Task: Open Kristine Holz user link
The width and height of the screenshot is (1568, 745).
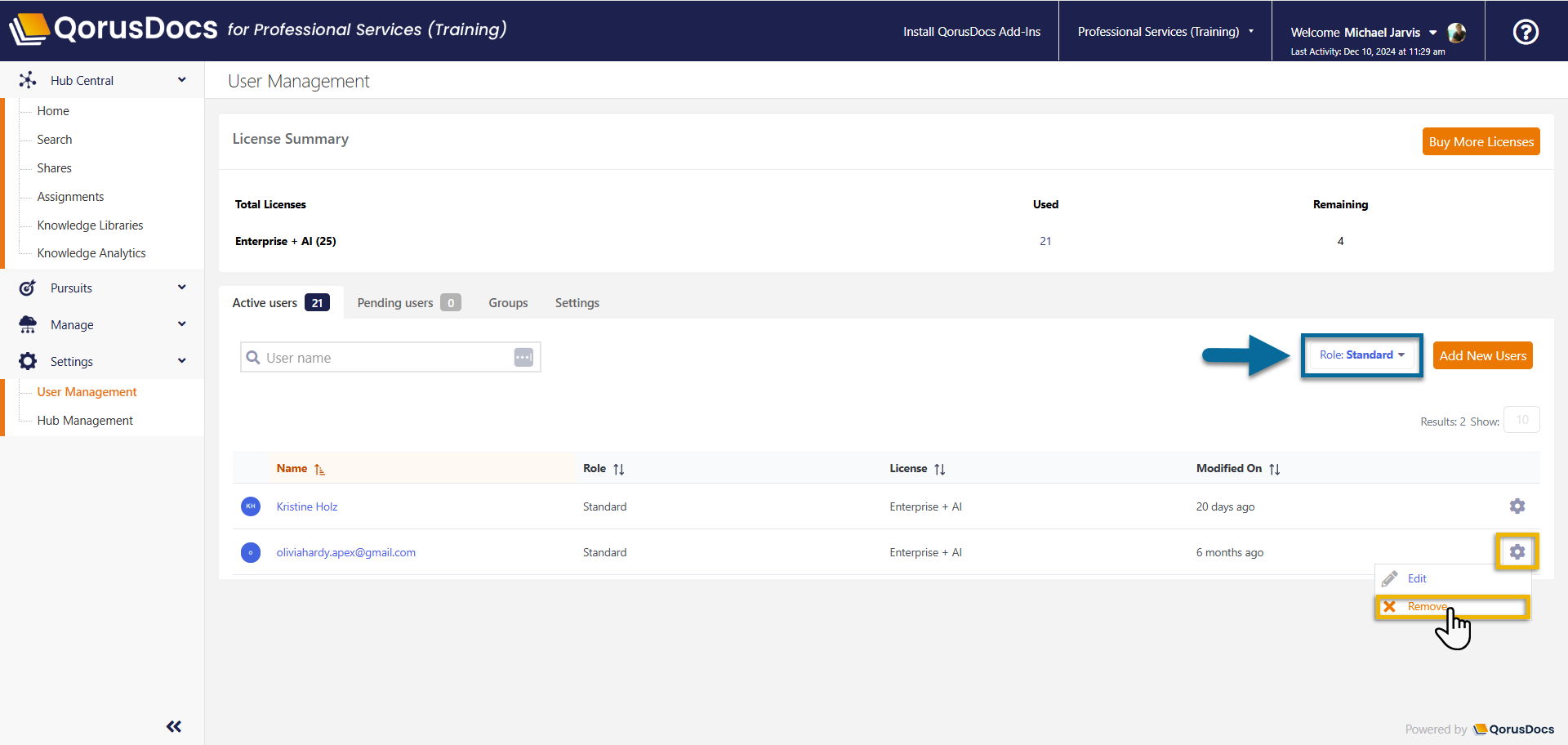Action: 307,506
